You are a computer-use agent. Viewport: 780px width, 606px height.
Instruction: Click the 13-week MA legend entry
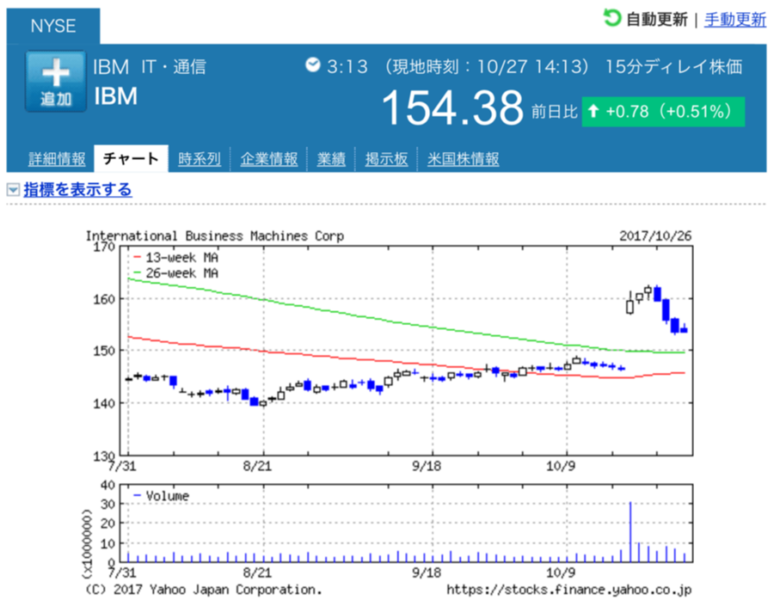tap(176, 258)
